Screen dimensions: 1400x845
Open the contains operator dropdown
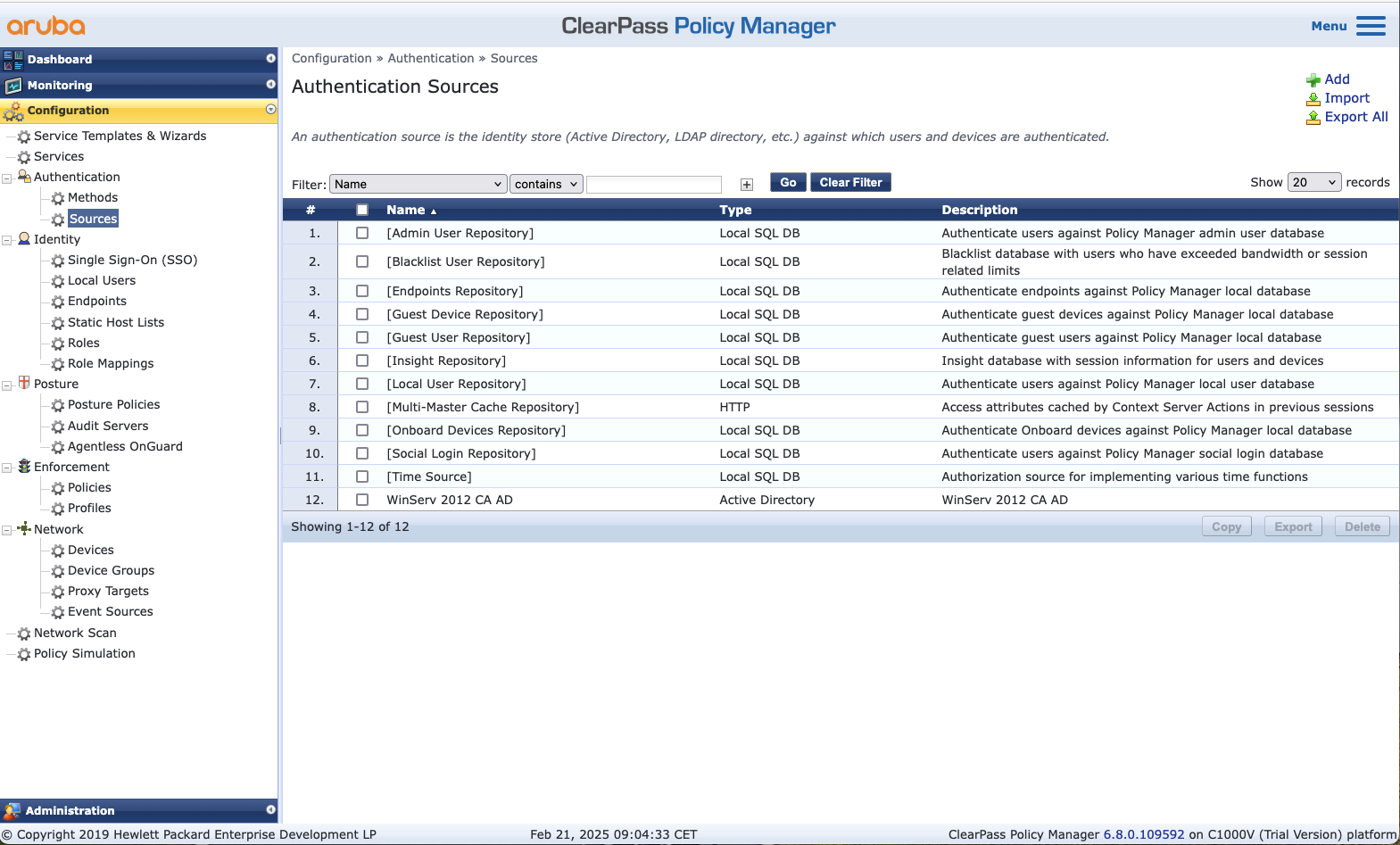click(x=546, y=184)
